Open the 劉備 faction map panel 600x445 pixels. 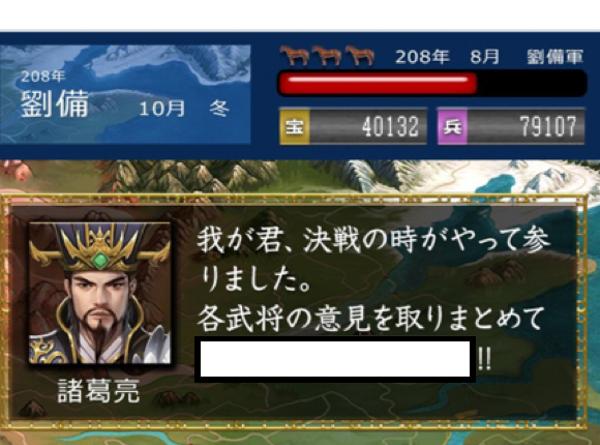tap(125, 94)
